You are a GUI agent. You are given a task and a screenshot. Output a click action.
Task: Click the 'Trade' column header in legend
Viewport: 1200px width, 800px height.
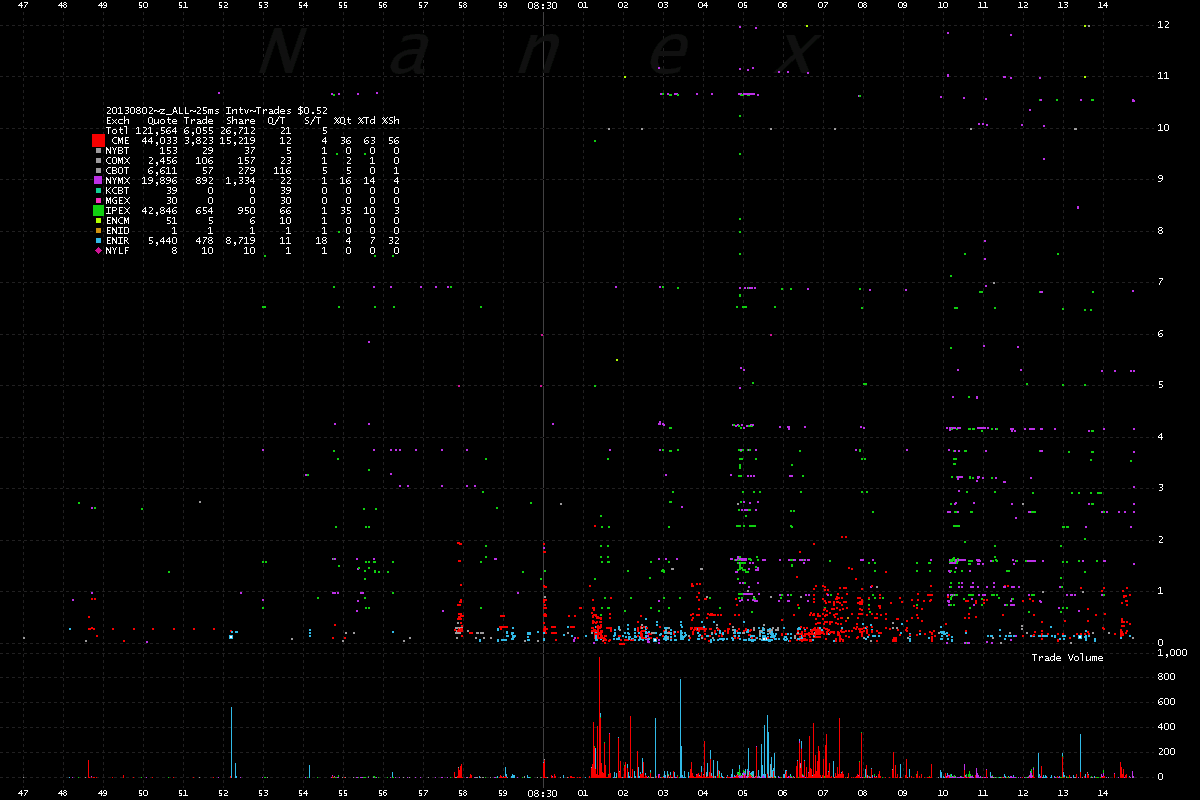(199, 121)
